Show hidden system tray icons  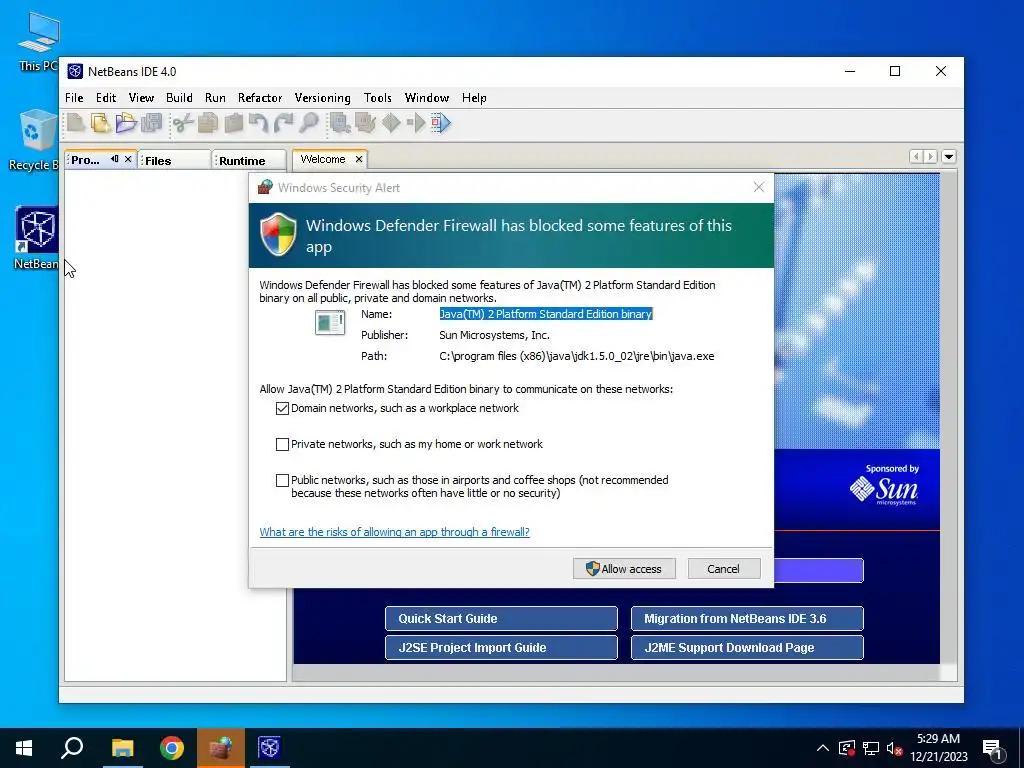click(823, 748)
